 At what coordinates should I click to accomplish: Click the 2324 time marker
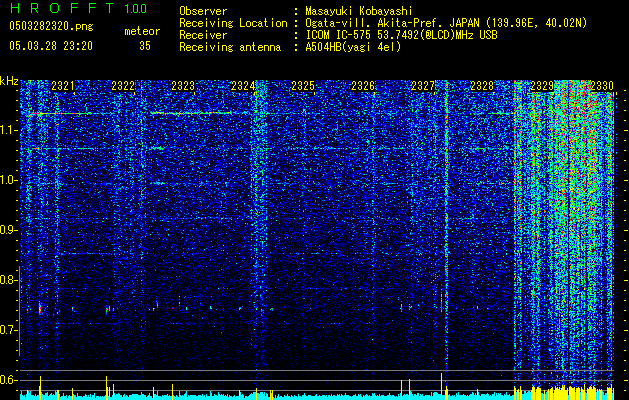[x=243, y=85]
